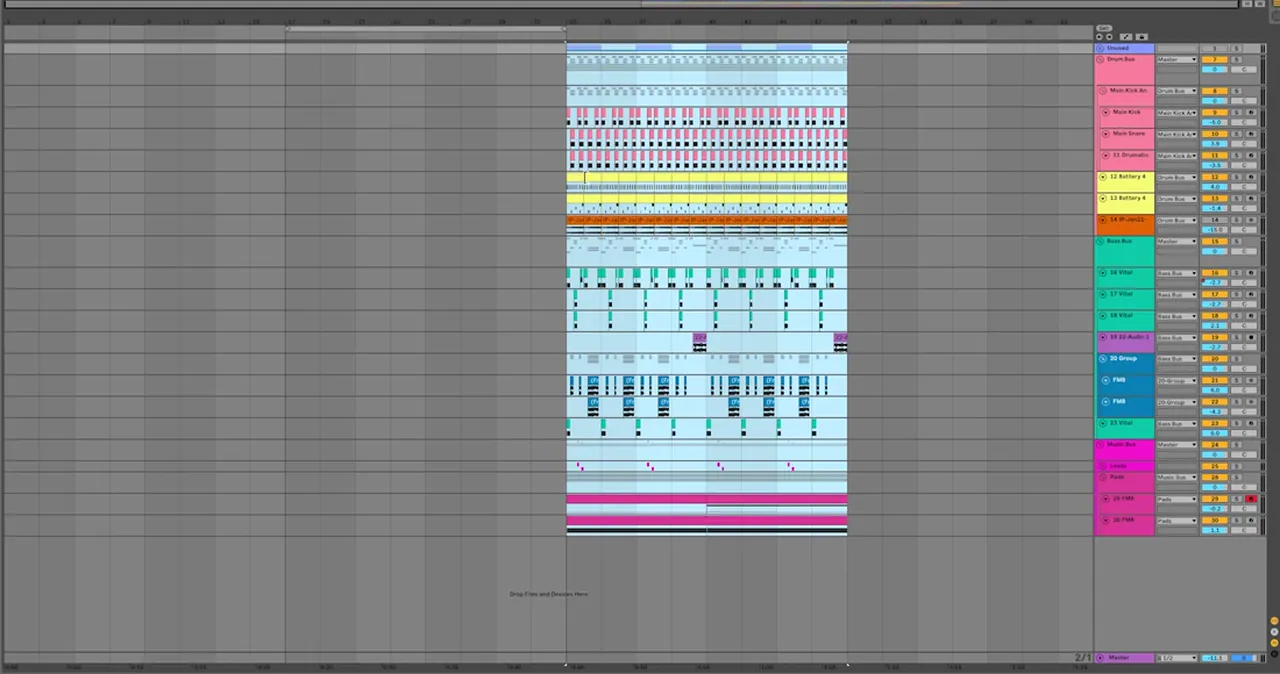1280x674 pixels.
Task: Solo the 20 Group track
Action: (x=1236, y=359)
